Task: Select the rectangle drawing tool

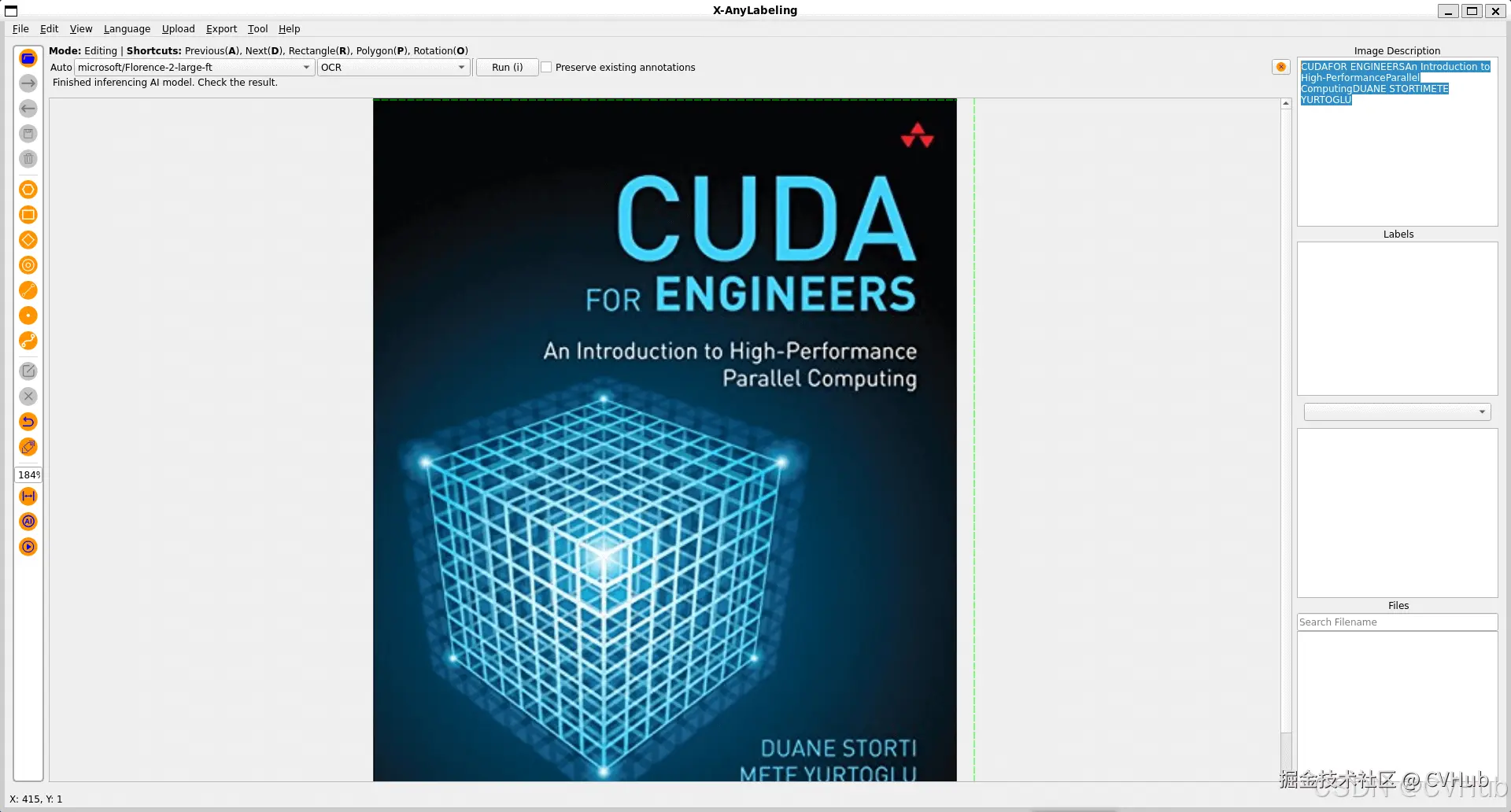Action: click(x=28, y=215)
